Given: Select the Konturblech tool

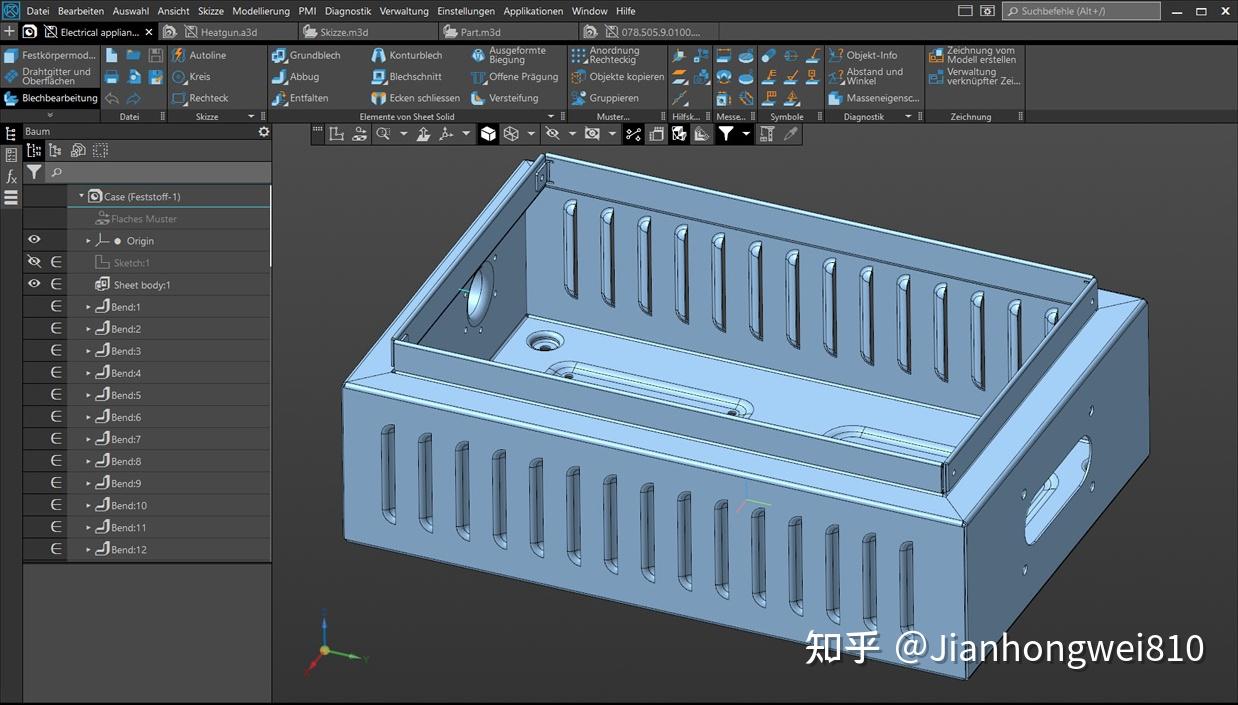Looking at the screenshot, I should [408, 55].
